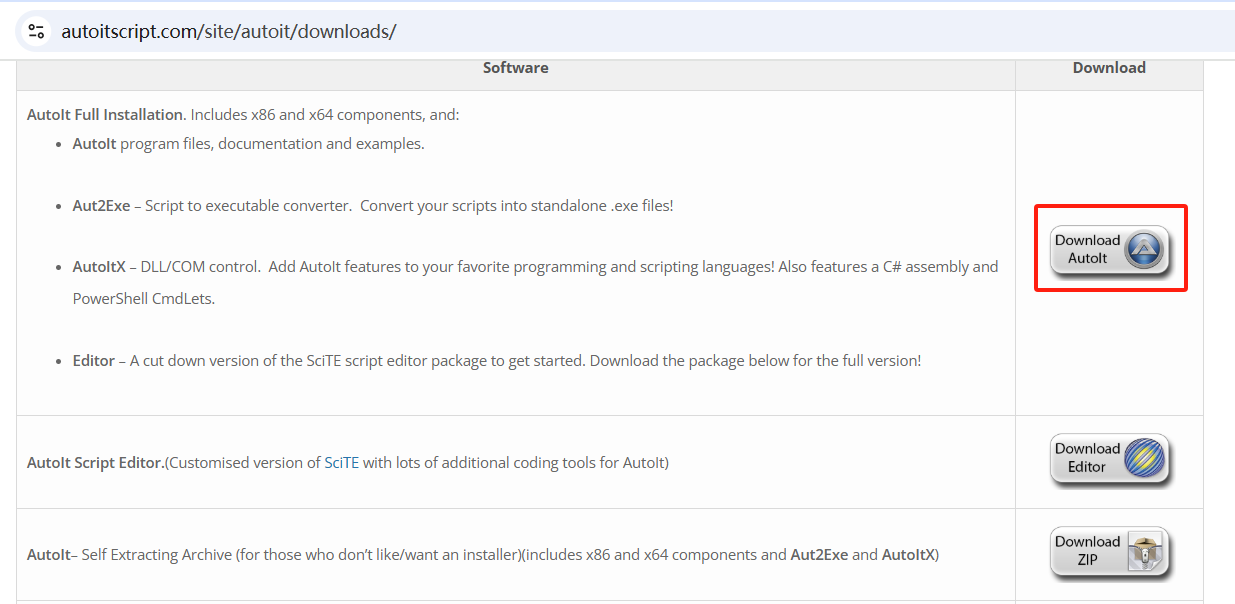Click the bold Aut2Exe bullet item

(x=101, y=206)
